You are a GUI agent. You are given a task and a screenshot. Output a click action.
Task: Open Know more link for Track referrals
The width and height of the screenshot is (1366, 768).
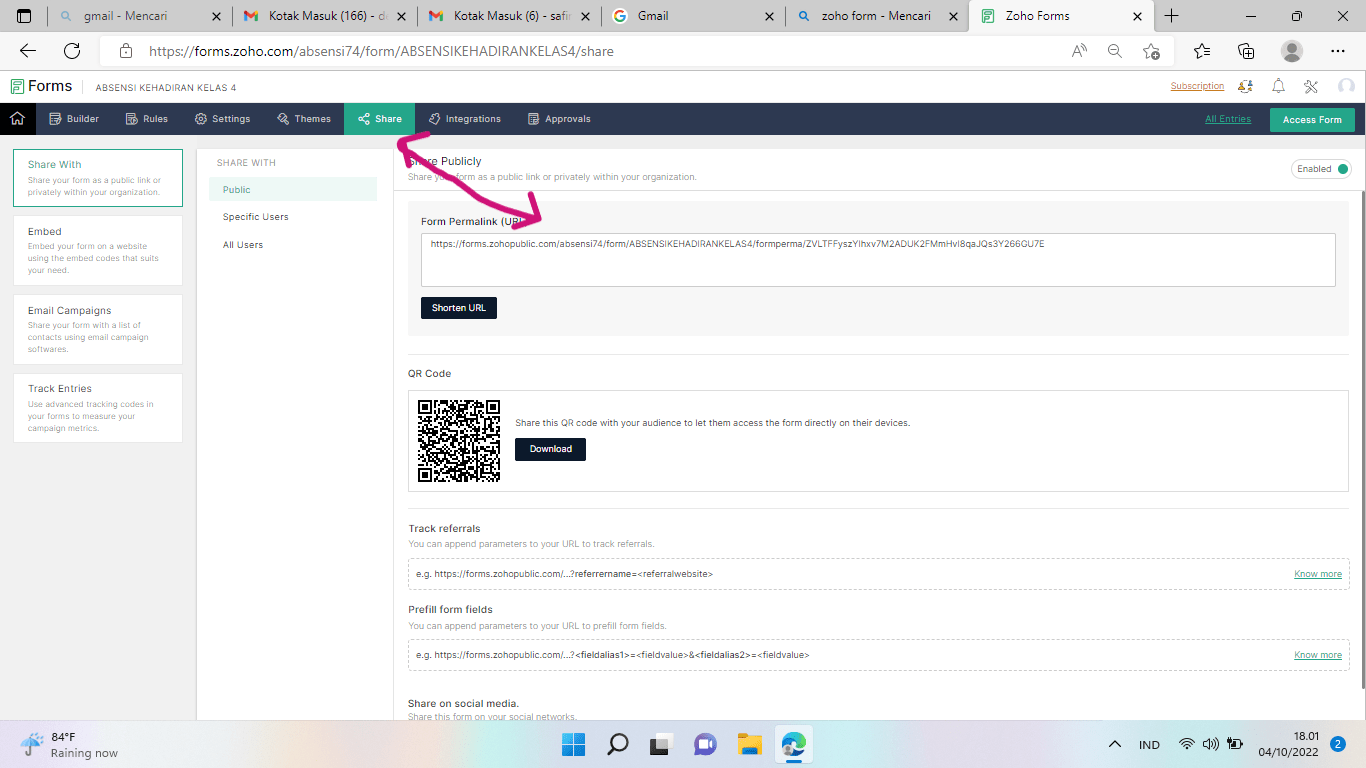[x=1318, y=574]
